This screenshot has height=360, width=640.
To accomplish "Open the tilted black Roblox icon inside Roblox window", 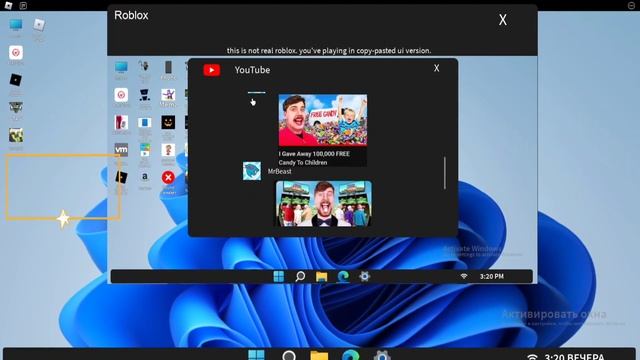I will pyautogui.click(x=121, y=177).
